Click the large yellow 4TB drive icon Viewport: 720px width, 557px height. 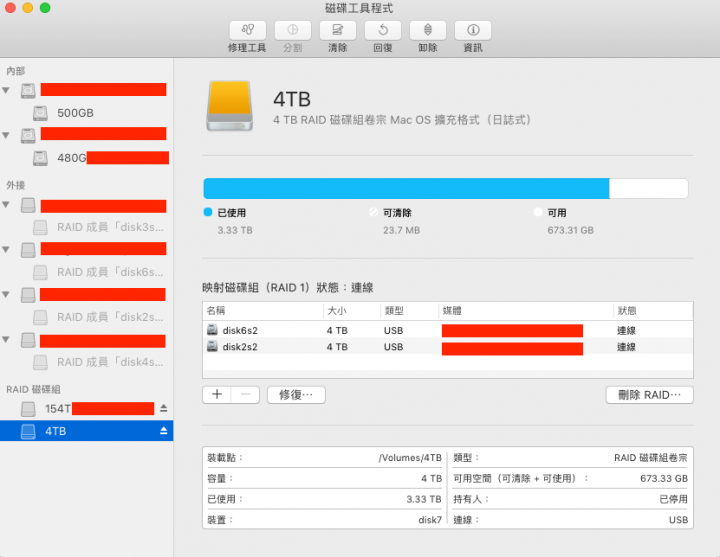pos(230,106)
